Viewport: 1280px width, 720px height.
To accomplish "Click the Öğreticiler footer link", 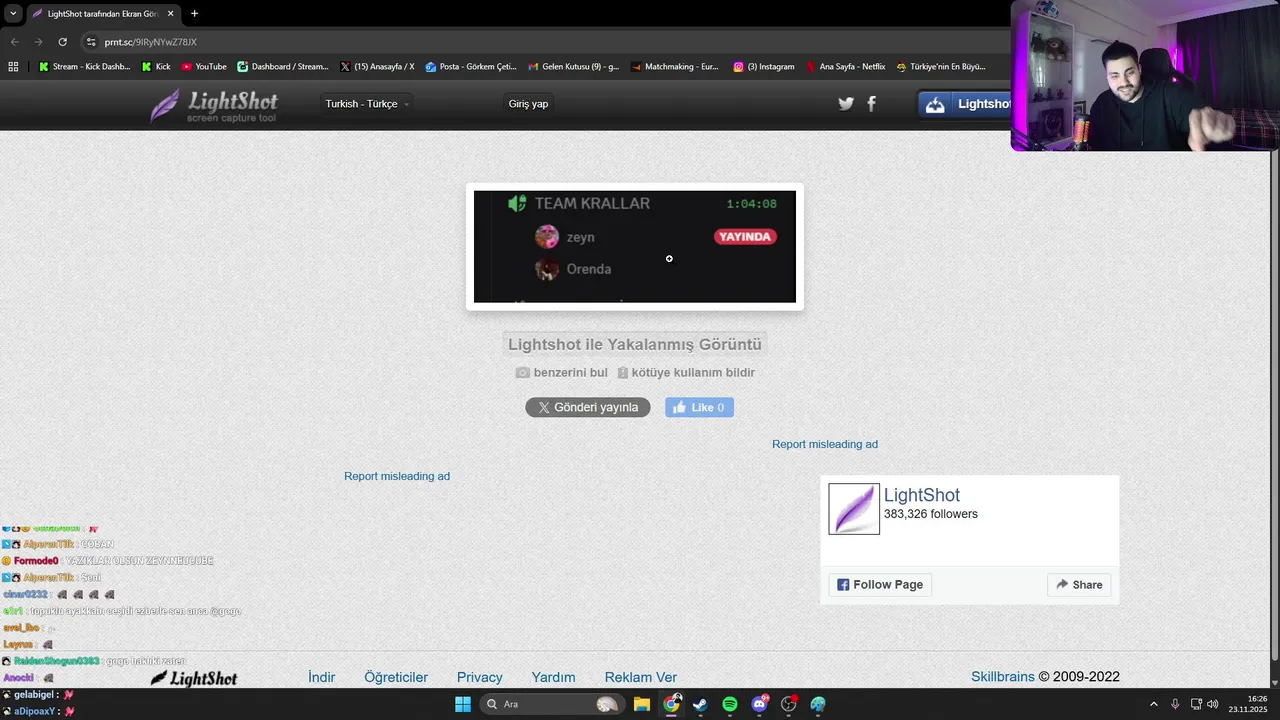I will [396, 677].
